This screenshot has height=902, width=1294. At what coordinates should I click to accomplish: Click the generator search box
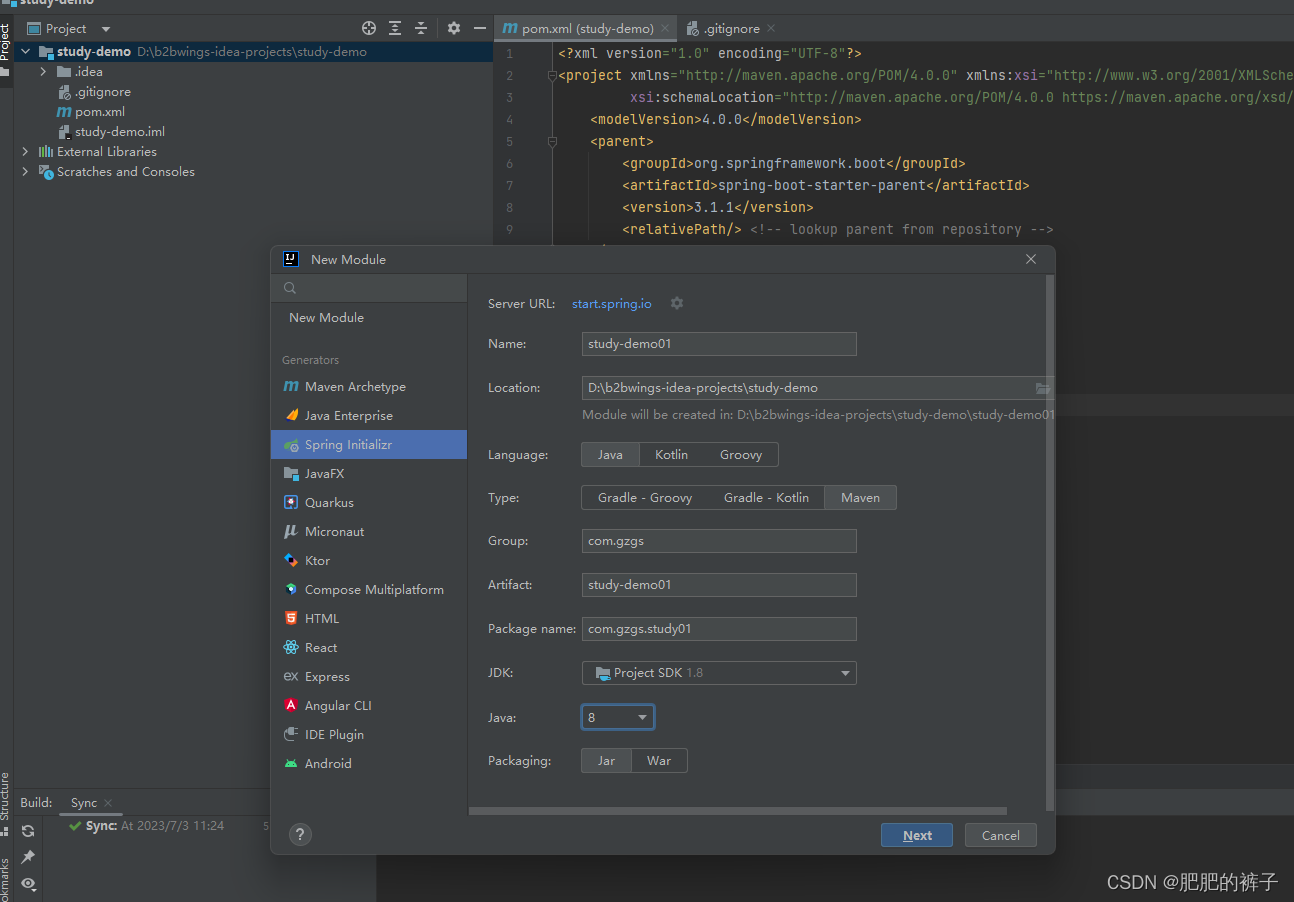pyautogui.click(x=368, y=288)
